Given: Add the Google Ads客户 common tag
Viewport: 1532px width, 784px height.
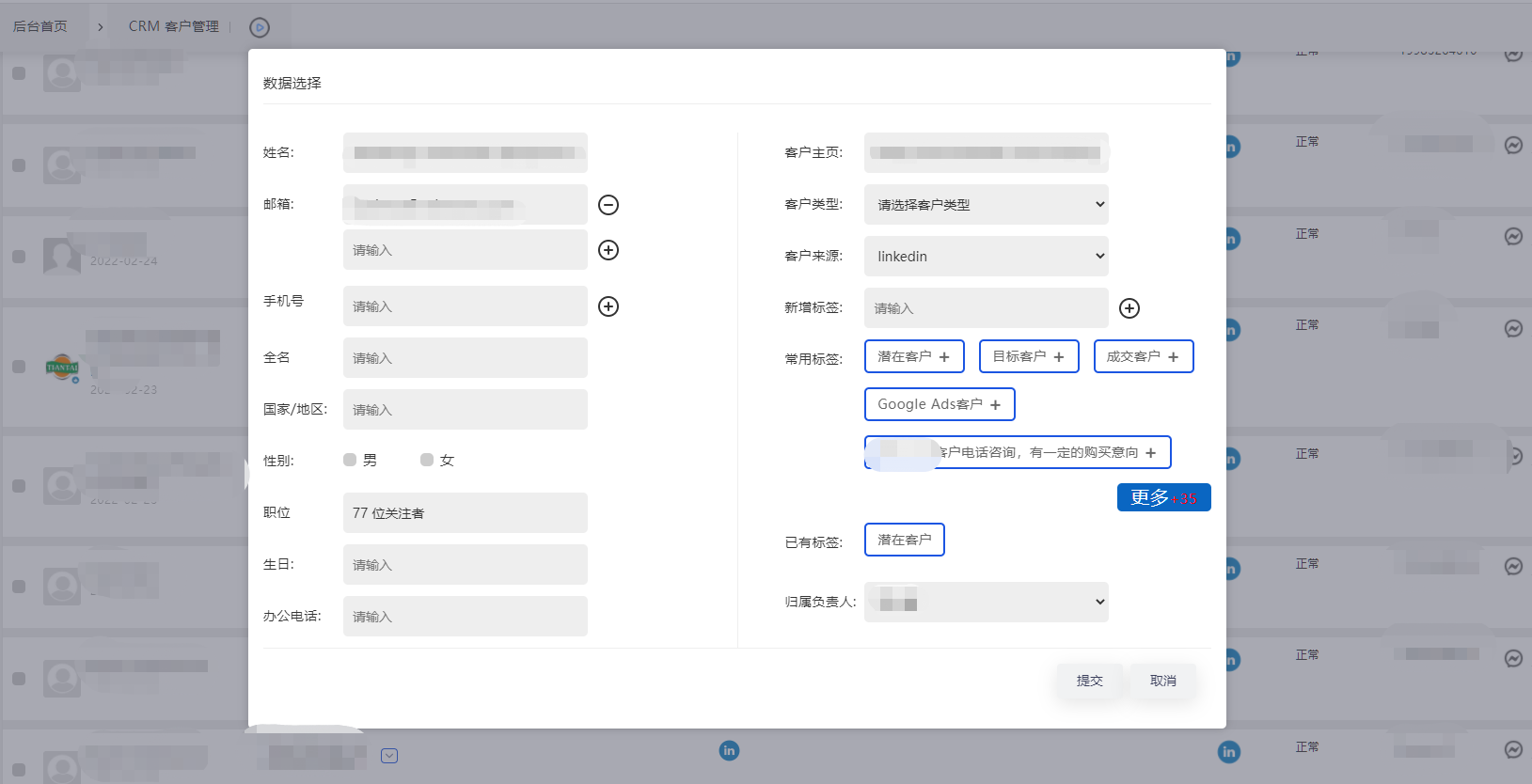Looking at the screenshot, I should pyautogui.click(x=939, y=404).
